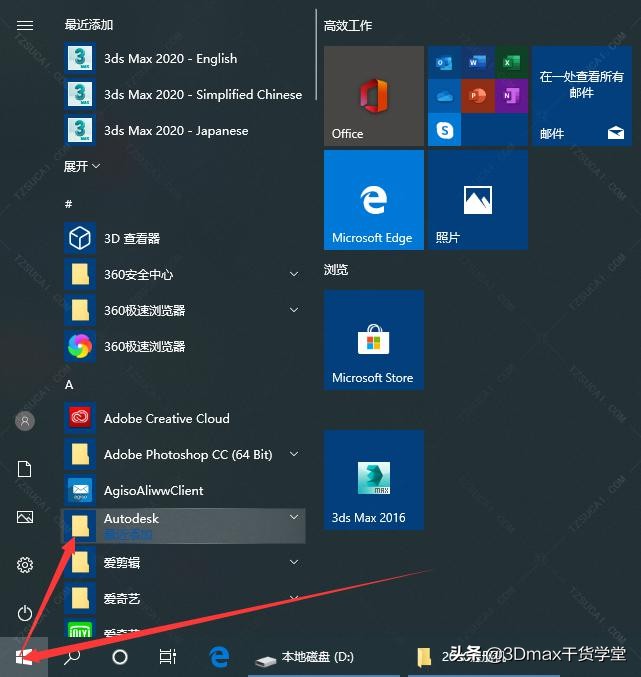Open the 3D 查看器 app icon
The width and height of the screenshot is (641, 677).
(80, 238)
